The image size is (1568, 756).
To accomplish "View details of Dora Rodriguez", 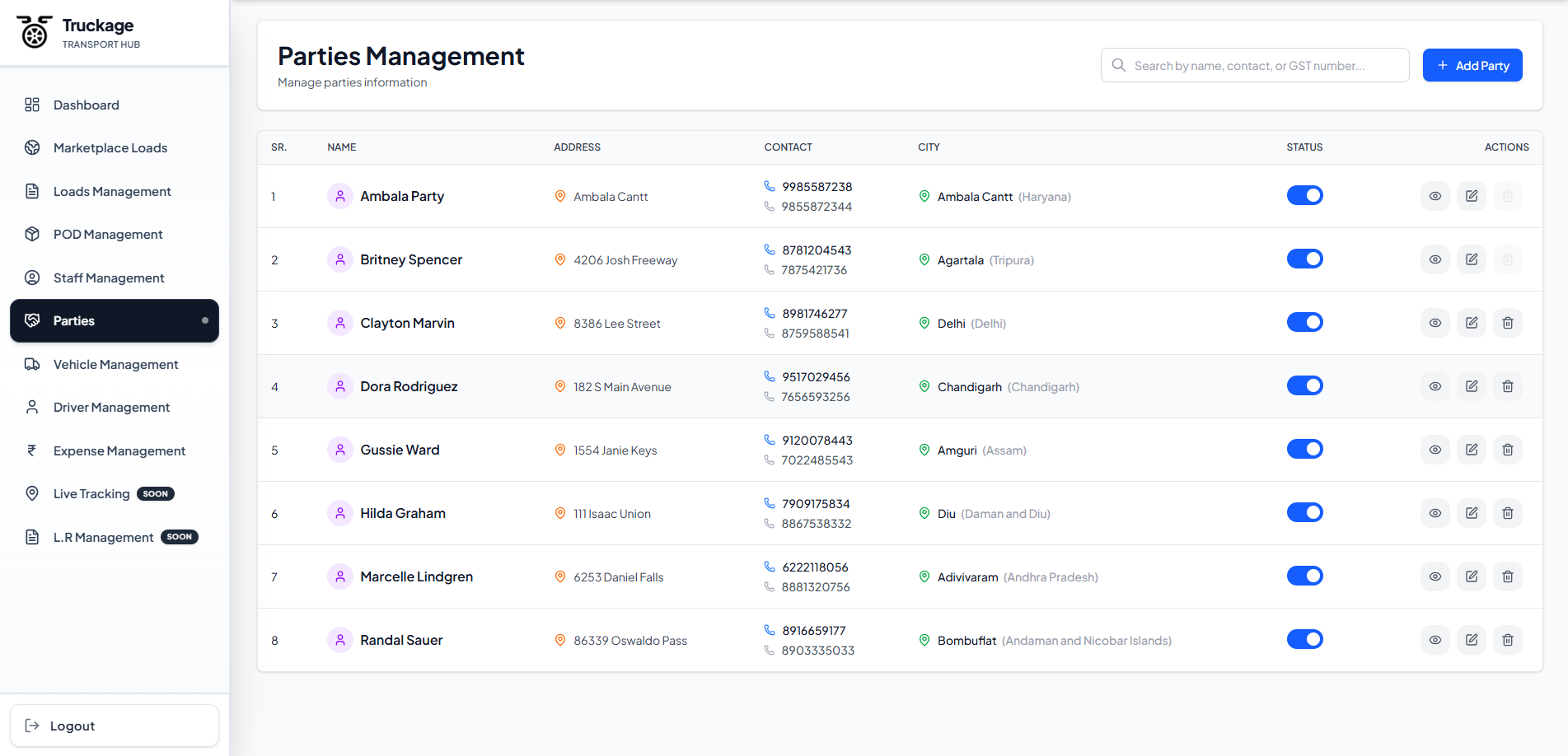I will (x=1435, y=386).
